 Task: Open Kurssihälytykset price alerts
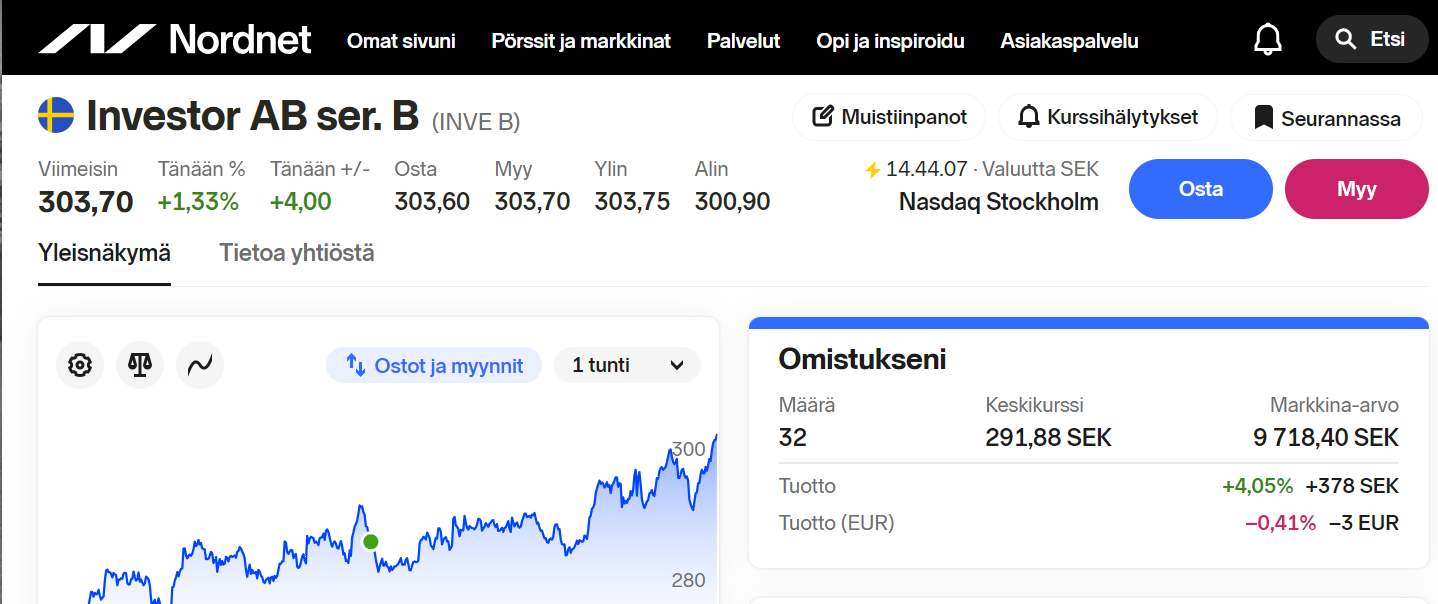(1107, 117)
